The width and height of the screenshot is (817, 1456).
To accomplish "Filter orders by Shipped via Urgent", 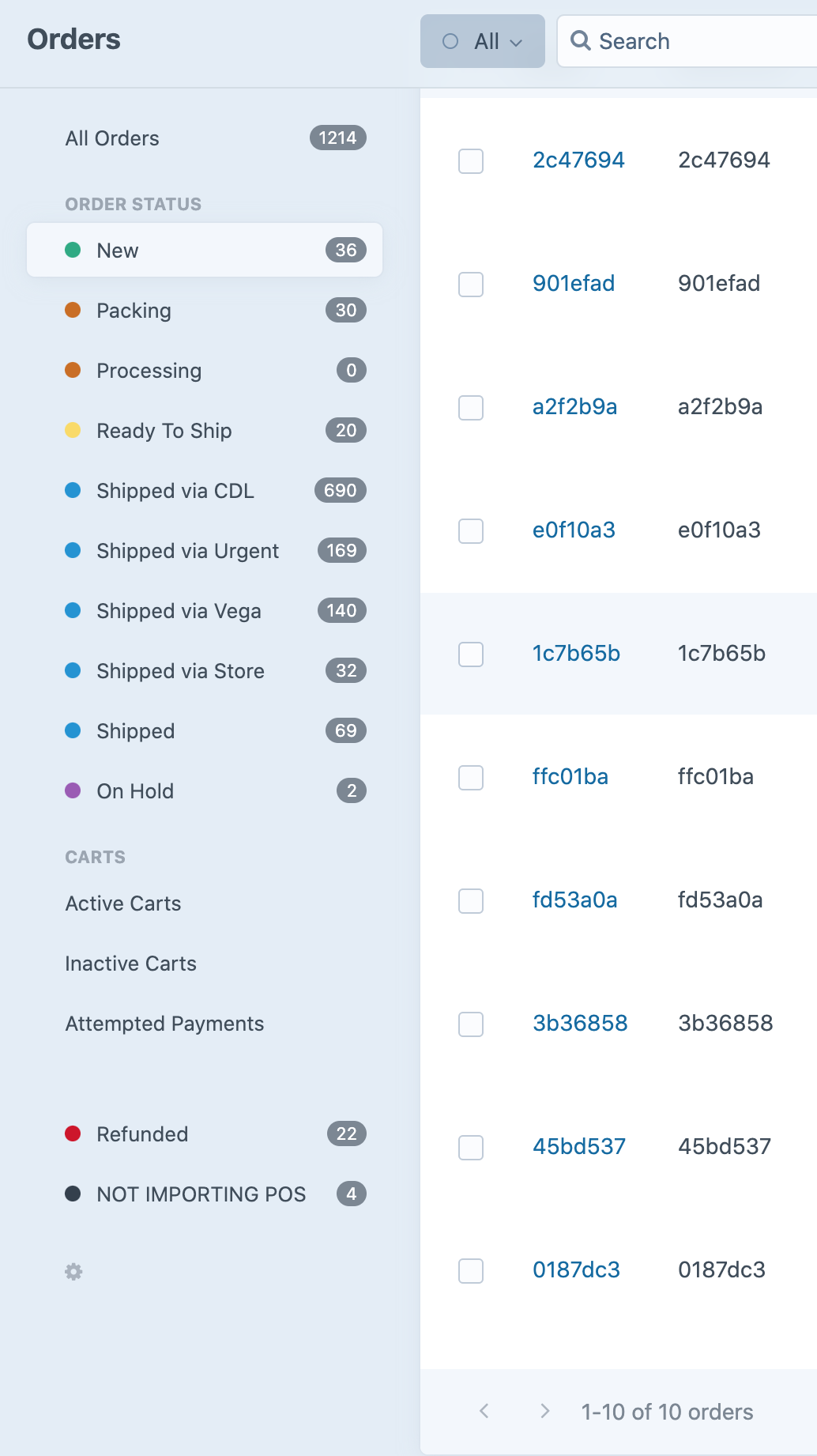I will pyautogui.click(x=186, y=550).
